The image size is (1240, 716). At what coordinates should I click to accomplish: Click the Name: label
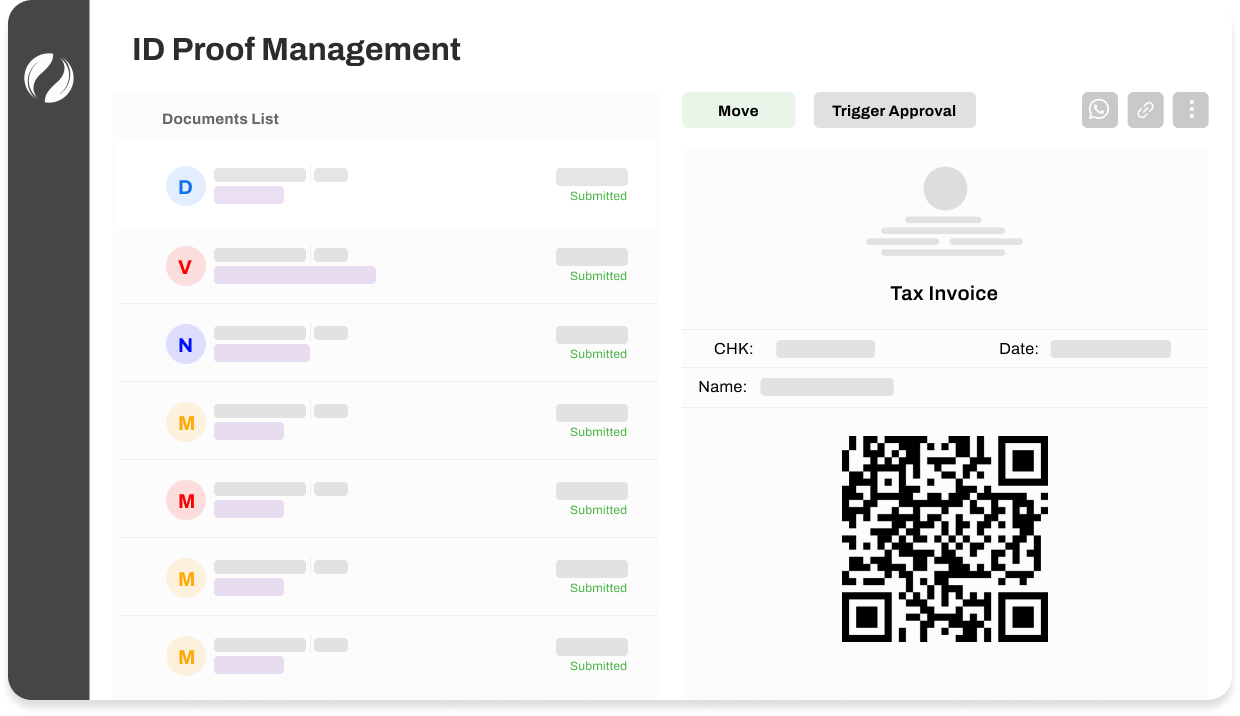(x=722, y=387)
